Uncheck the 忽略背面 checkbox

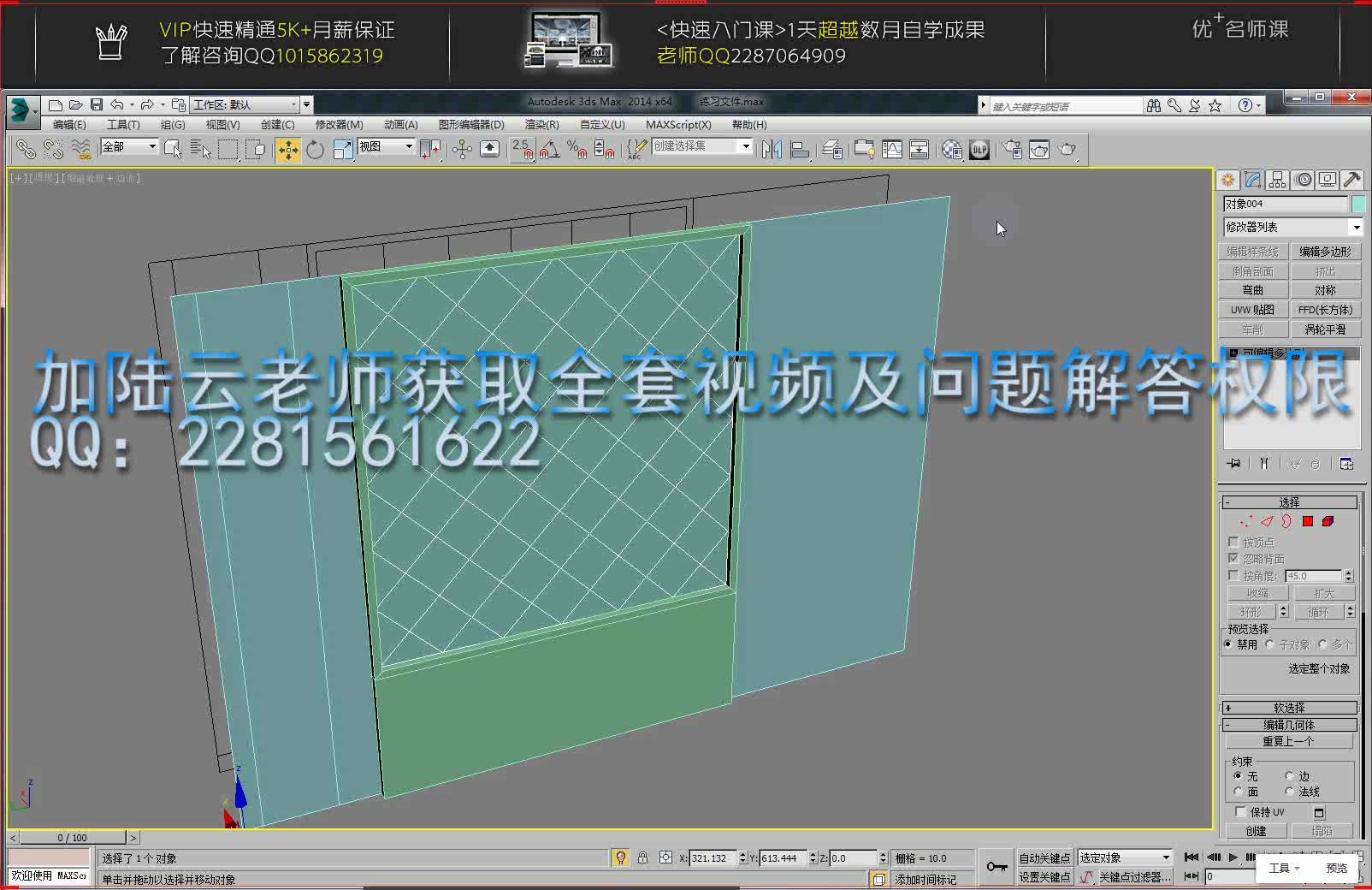[x=1233, y=558]
